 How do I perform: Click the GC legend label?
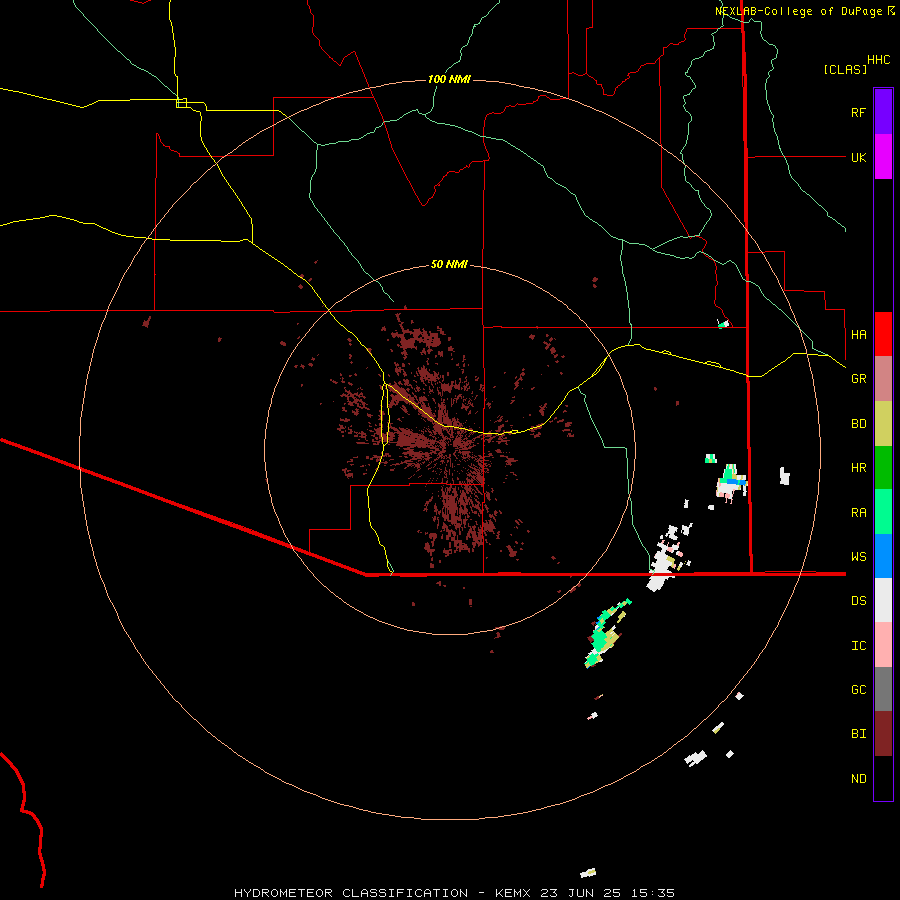pos(858,690)
